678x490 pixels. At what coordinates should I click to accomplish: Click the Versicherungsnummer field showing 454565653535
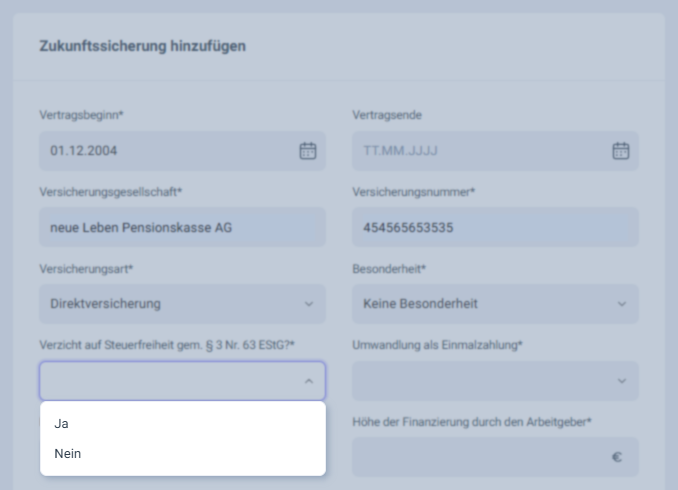[x=495, y=227]
